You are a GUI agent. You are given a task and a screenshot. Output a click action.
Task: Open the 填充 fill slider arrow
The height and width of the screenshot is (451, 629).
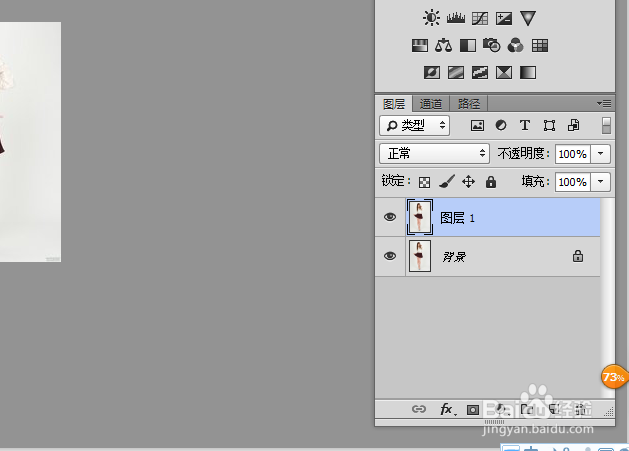601,182
